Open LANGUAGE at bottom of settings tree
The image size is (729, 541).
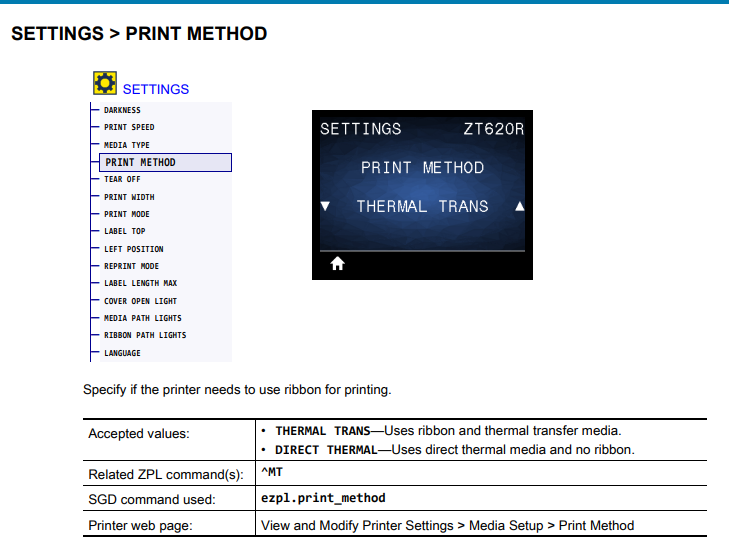122,353
